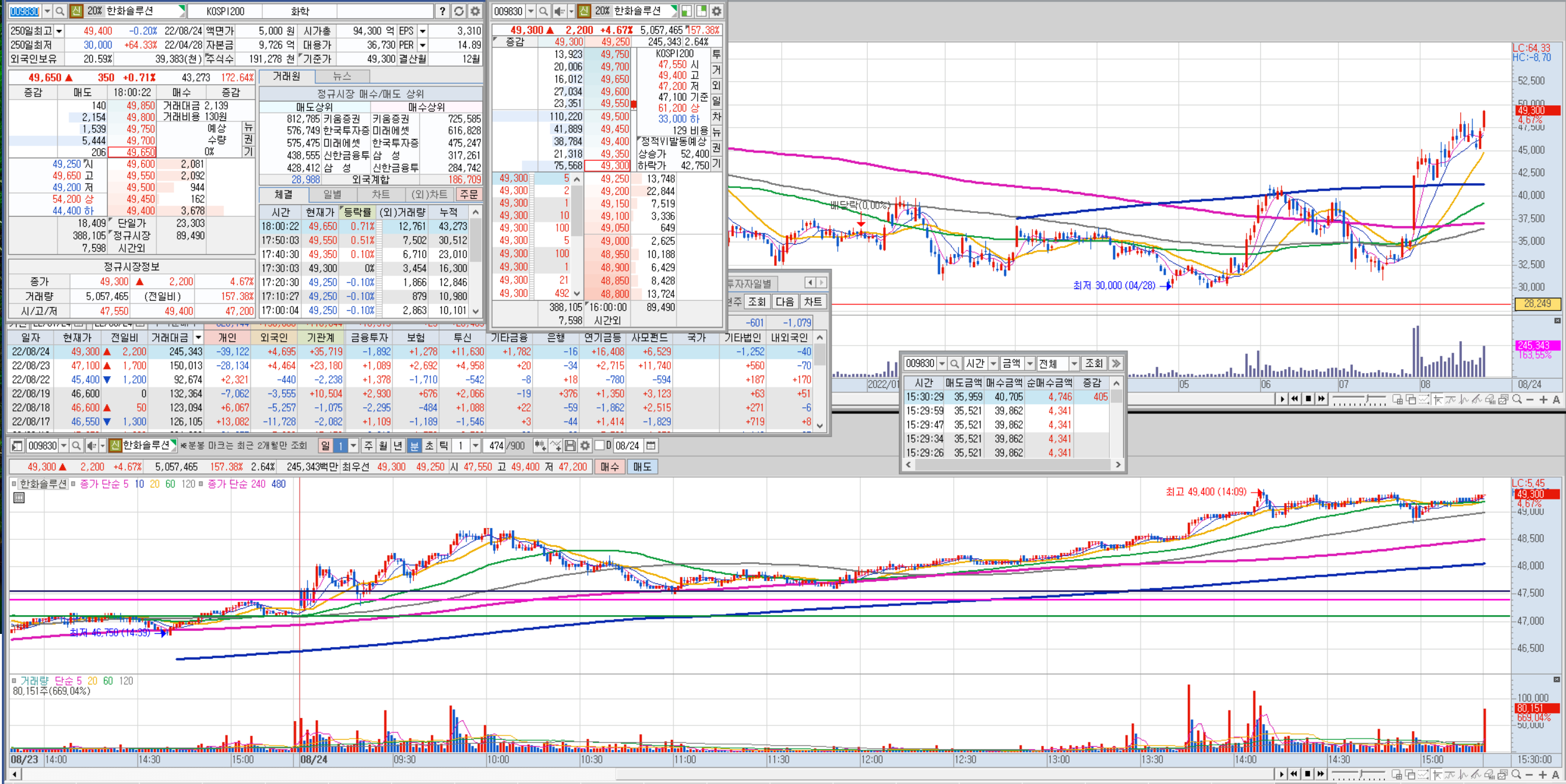Select the 년 (yearly) period toggle
This screenshot has width=1566, height=784.
coord(398,446)
